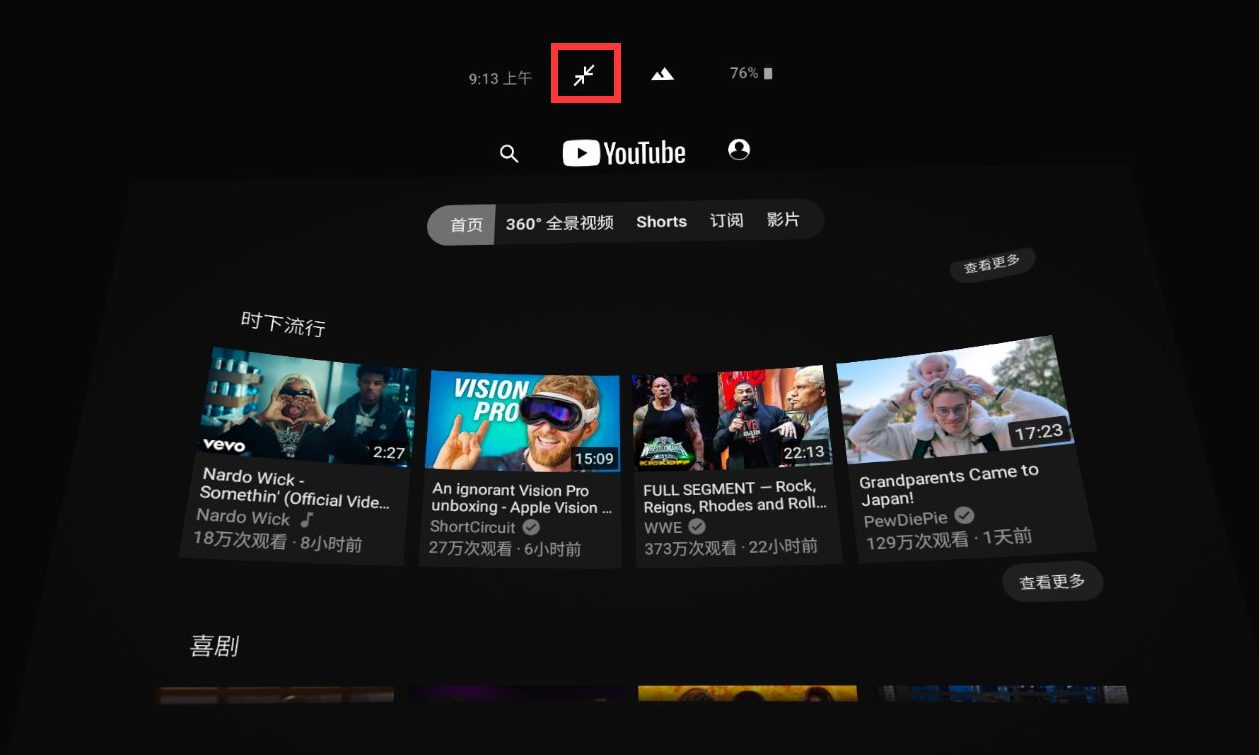
Task: Switch to the 首页 tab
Action: [466, 224]
